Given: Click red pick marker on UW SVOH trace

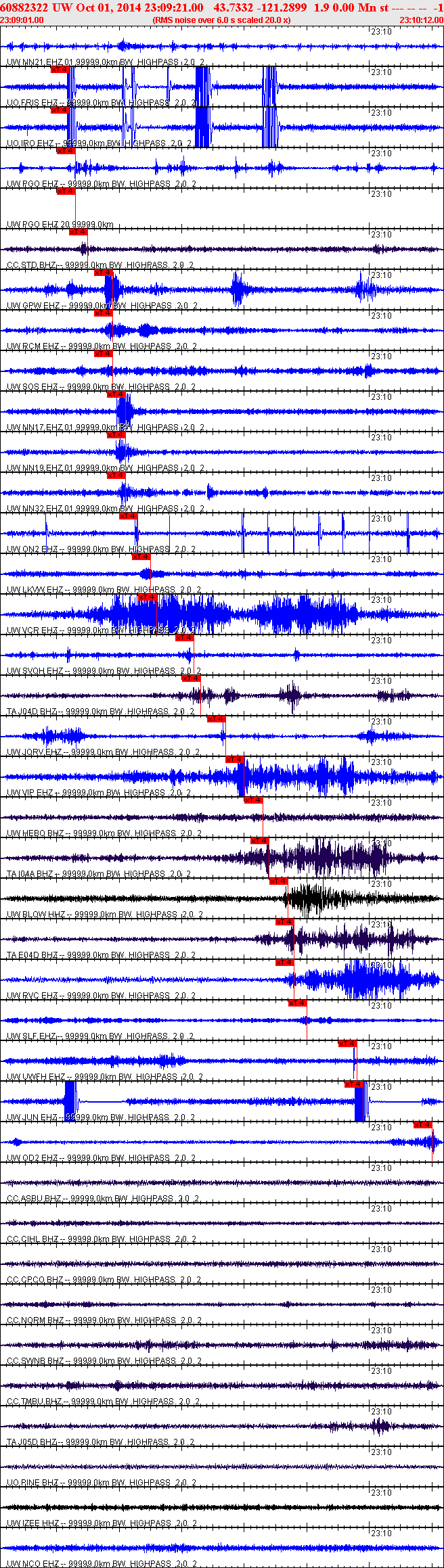Looking at the screenshot, I should tap(184, 638).
